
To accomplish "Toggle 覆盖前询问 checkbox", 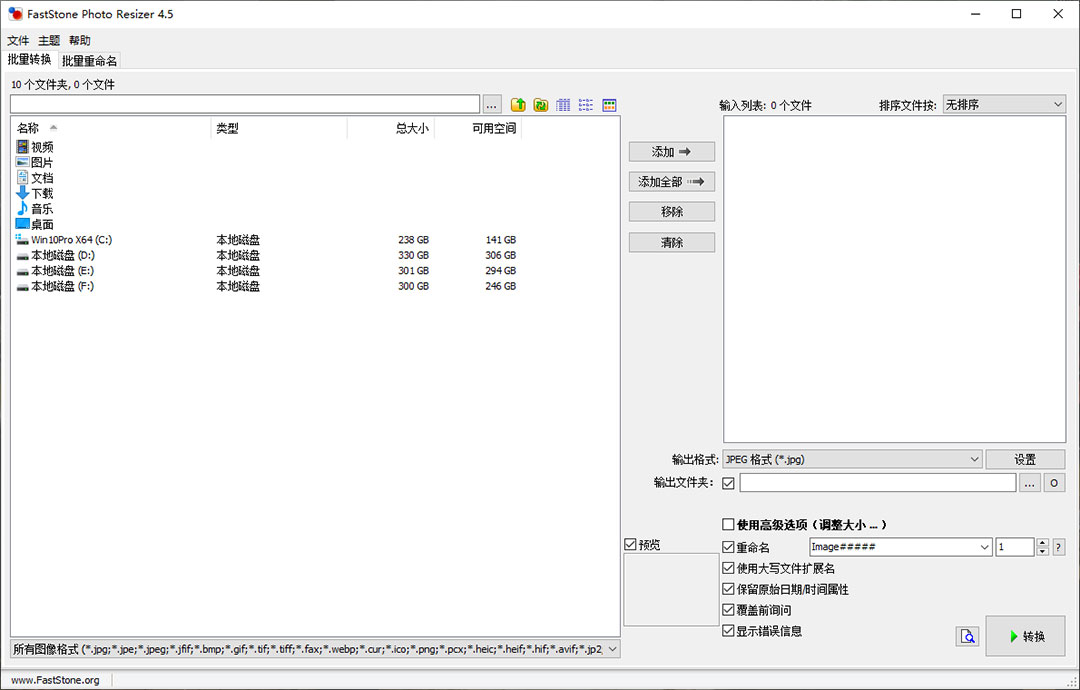I will [x=728, y=610].
